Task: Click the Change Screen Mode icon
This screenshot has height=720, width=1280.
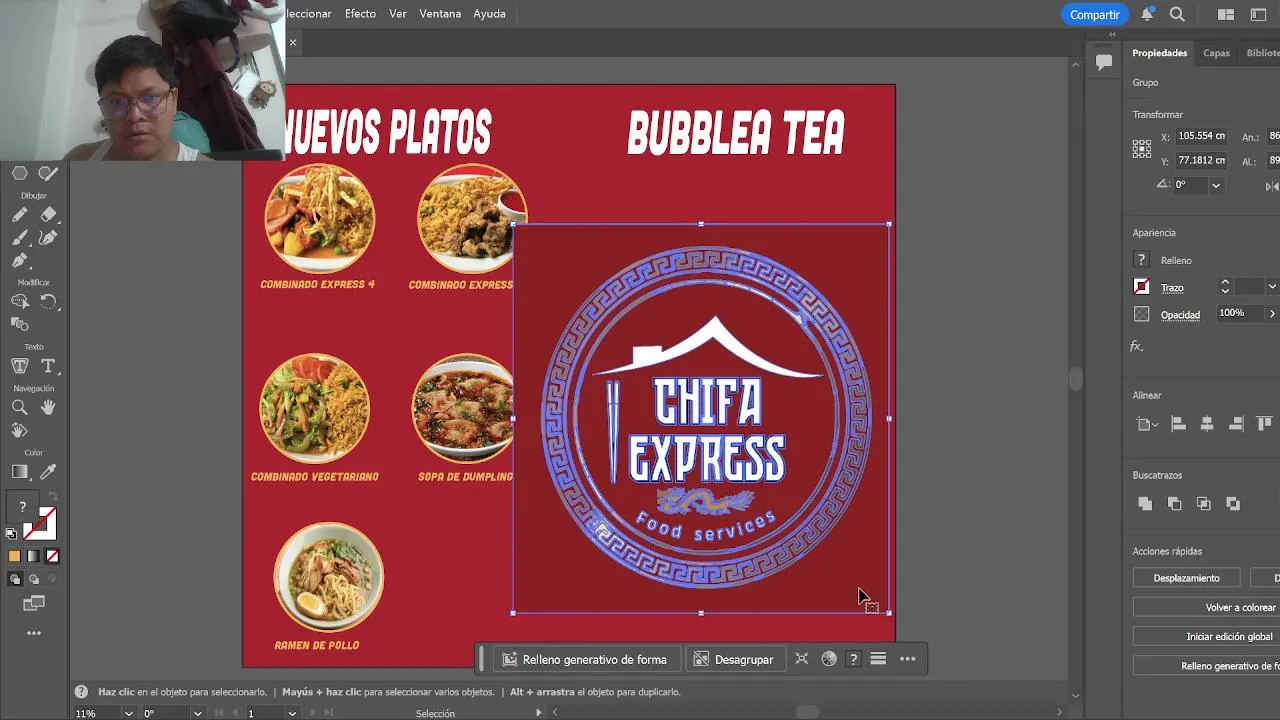Action: coord(34,603)
